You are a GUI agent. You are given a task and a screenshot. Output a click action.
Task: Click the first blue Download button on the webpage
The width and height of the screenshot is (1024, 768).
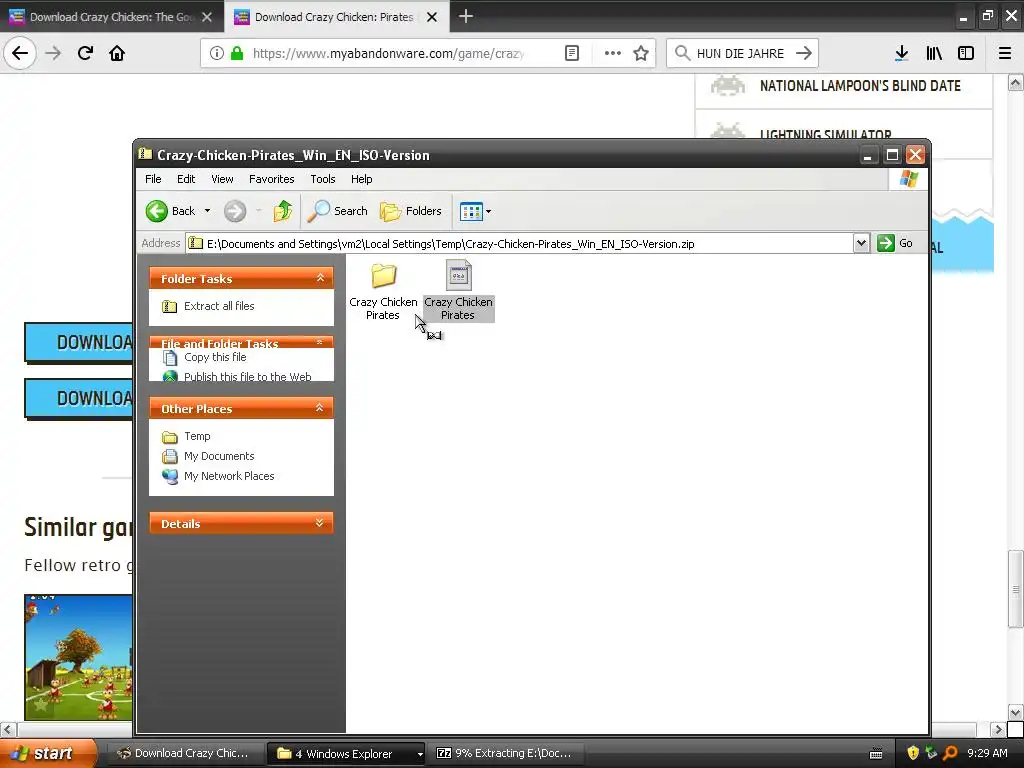point(79,342)
